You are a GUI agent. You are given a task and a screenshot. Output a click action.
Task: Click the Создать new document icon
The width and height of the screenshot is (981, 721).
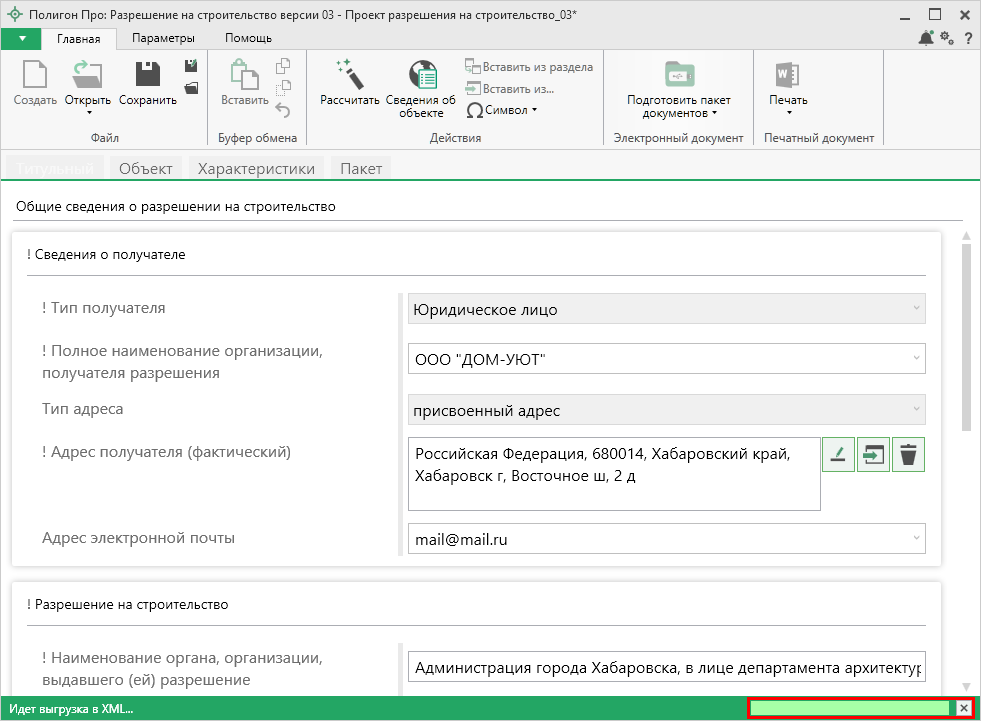click(35, 75)
